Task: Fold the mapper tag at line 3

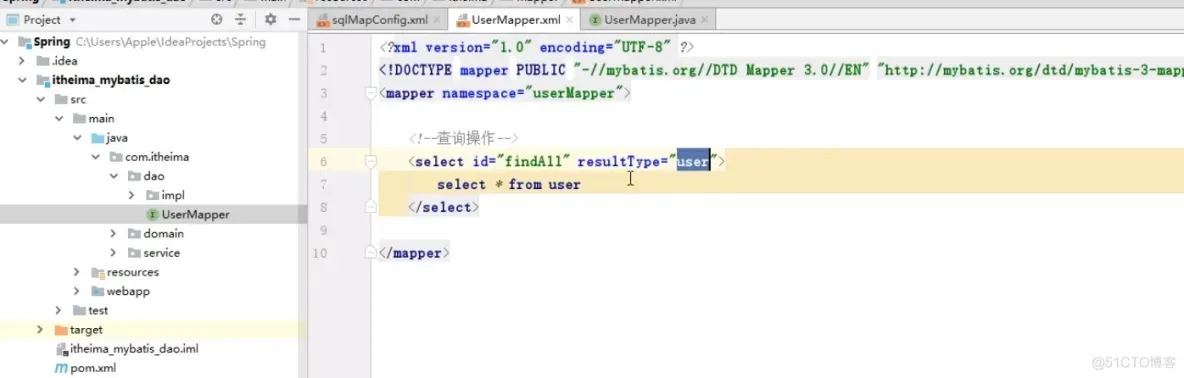Action: point(370,94)
